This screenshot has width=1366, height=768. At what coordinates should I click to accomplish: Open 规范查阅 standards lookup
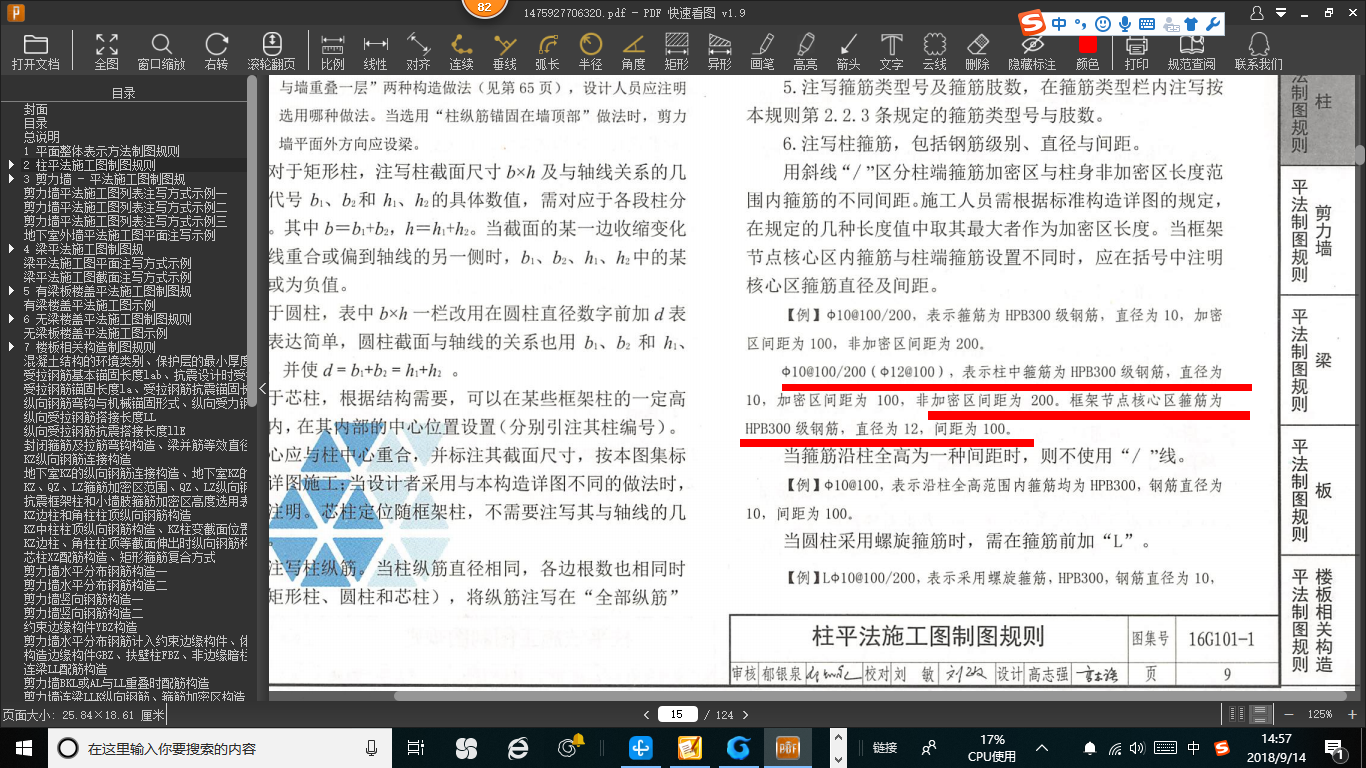click(1191, 52)
